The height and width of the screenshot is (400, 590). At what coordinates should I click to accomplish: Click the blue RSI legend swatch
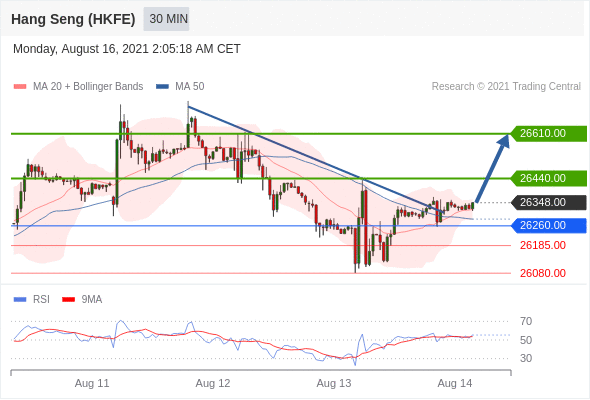pyautogui.click(x=20, y=300)
